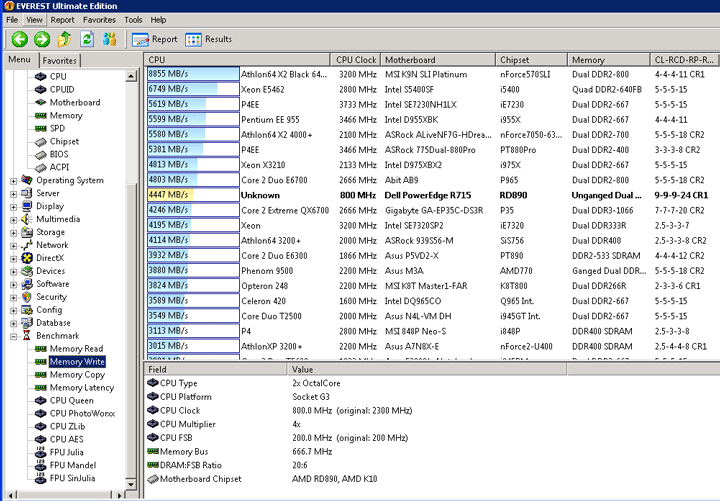Click the Benchmark hourglass icon
720x501 pixels.
[x=27, y=336]
